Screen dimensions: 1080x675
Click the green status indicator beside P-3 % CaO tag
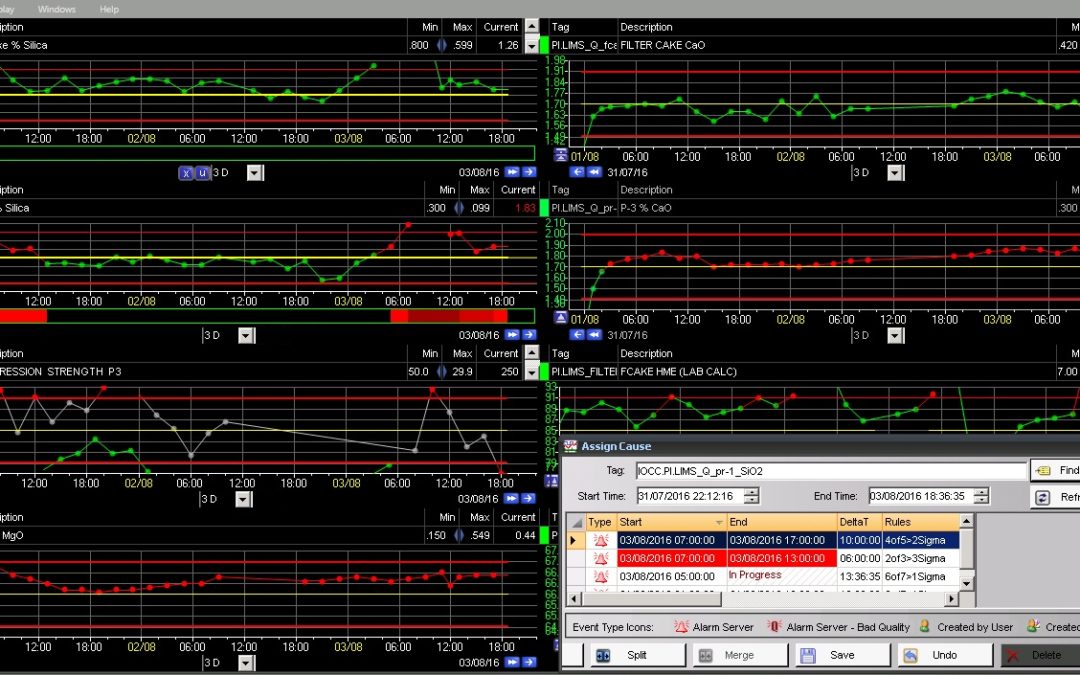click(x=544, y=208)
